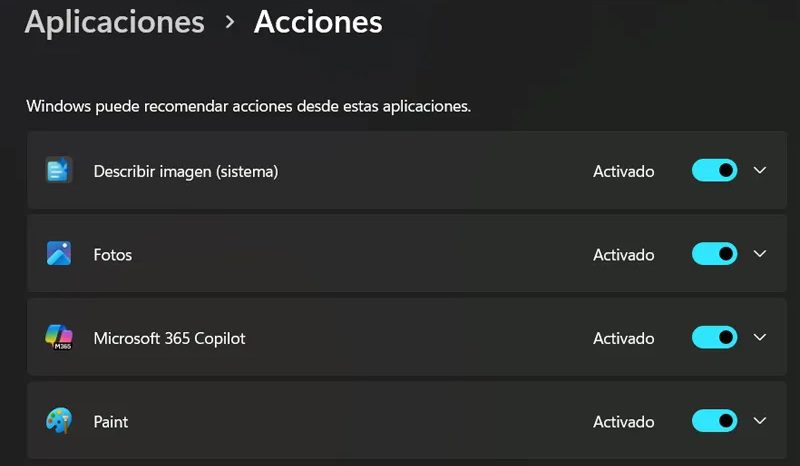The height and width of the screenshot is (466, 800).
Task: Expand the Fotos row chevron
Action: (760, 254)
